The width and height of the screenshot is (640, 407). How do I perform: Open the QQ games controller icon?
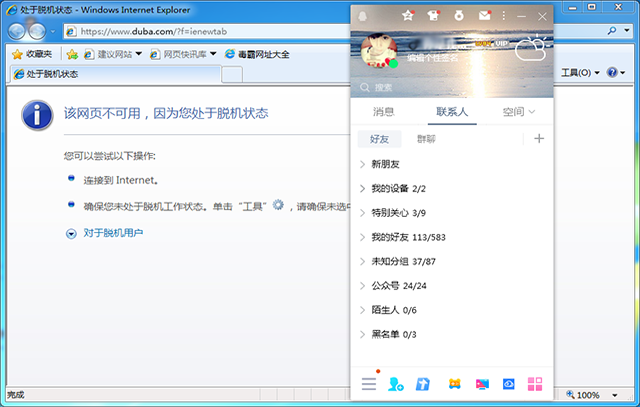pyautogui.click(x=454, y=384)
